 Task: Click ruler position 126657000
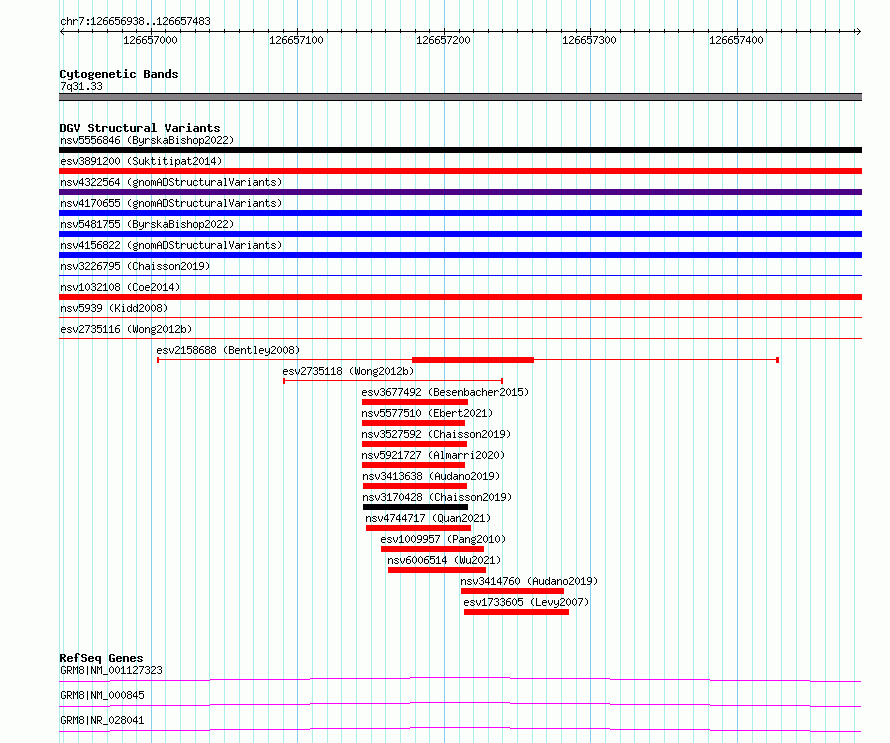click(150, 40)
